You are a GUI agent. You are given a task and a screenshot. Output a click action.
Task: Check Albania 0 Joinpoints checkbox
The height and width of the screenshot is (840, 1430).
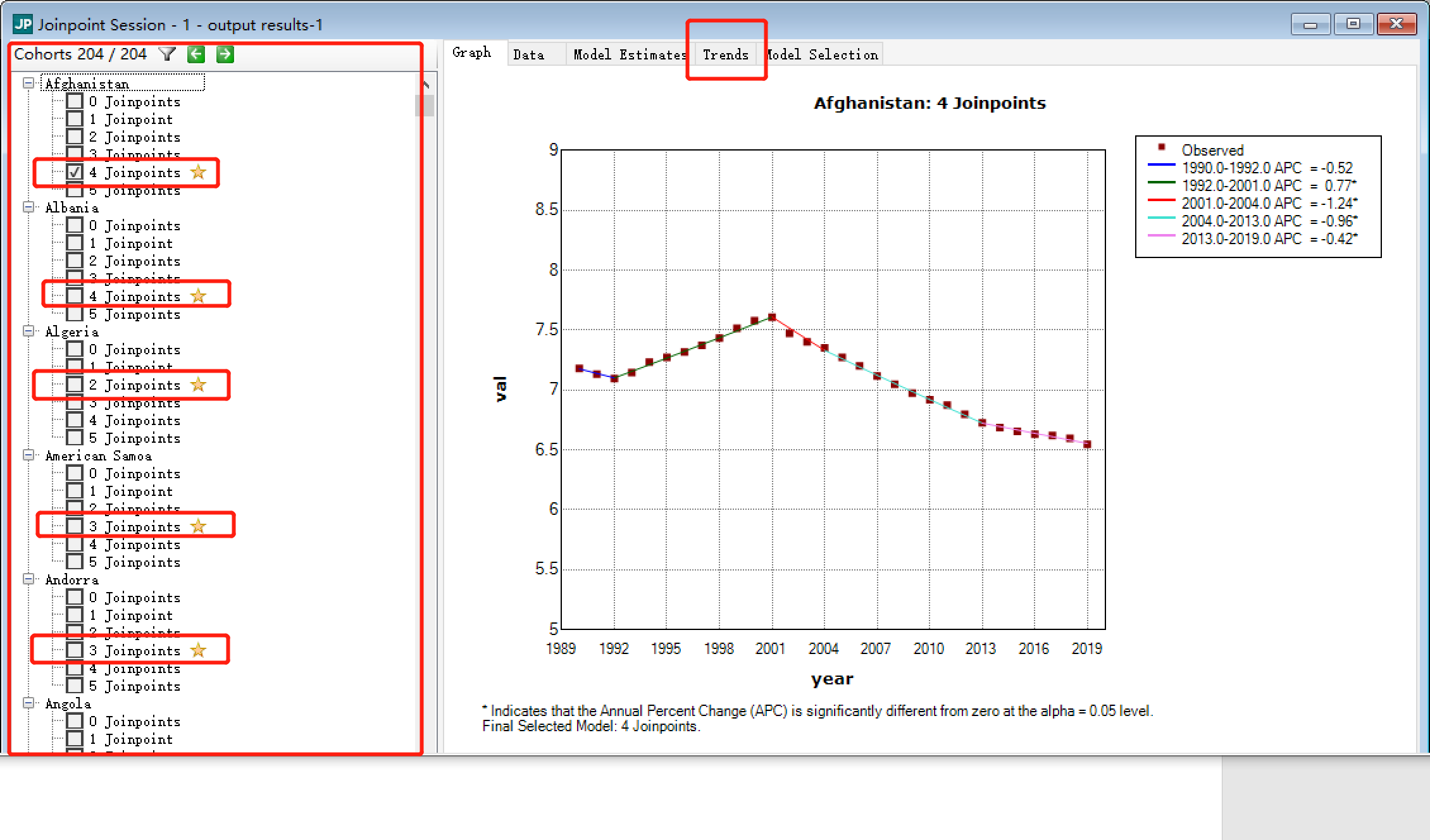(75, 225)
